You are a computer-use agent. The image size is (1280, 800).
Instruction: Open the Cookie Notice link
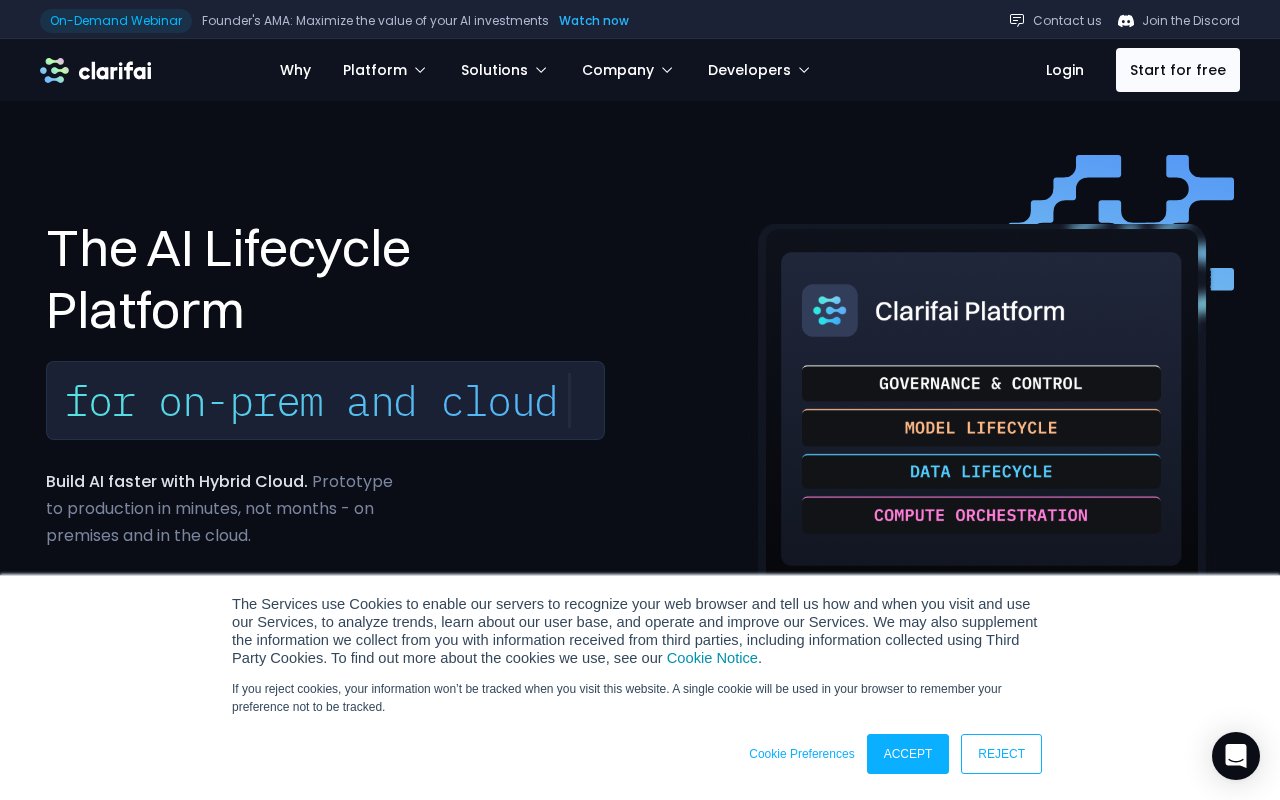click(712, 658)
